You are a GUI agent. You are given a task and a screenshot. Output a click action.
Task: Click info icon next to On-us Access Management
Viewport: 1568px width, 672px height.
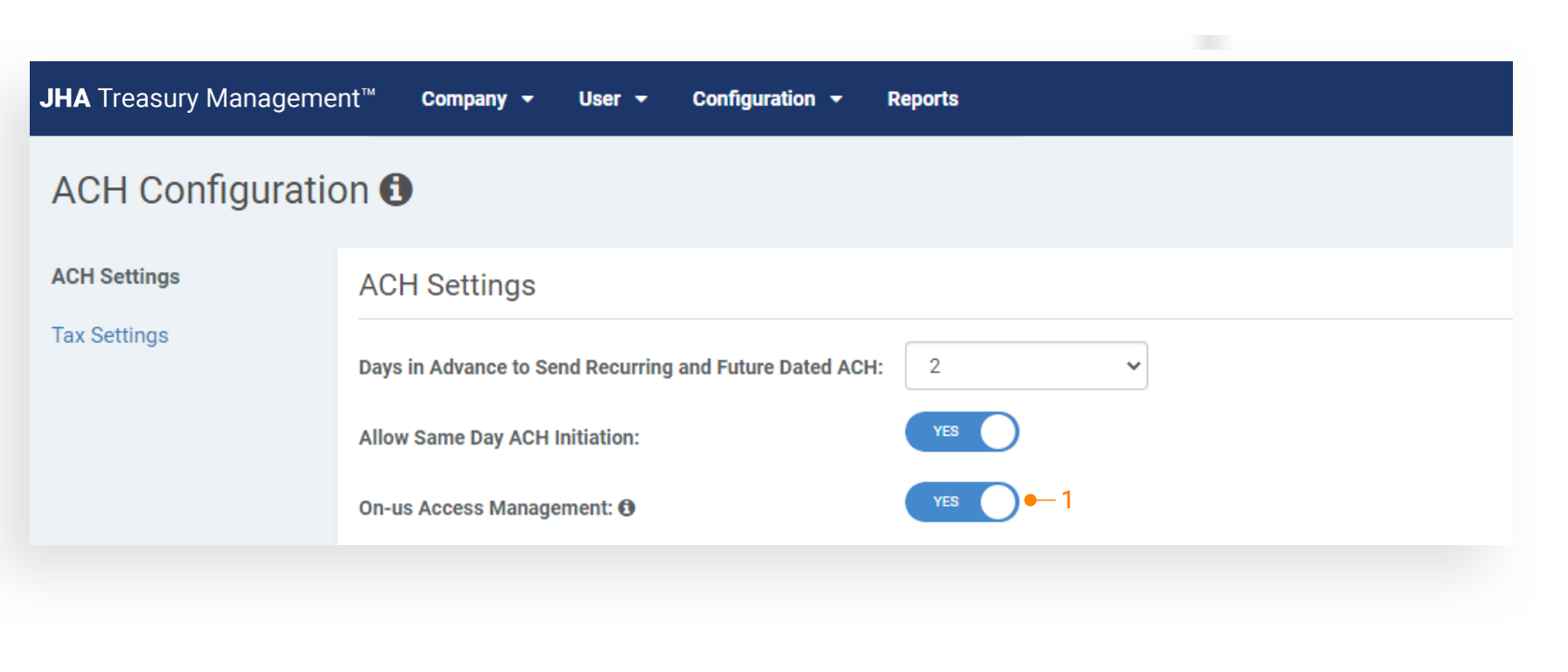pos(626,507)
